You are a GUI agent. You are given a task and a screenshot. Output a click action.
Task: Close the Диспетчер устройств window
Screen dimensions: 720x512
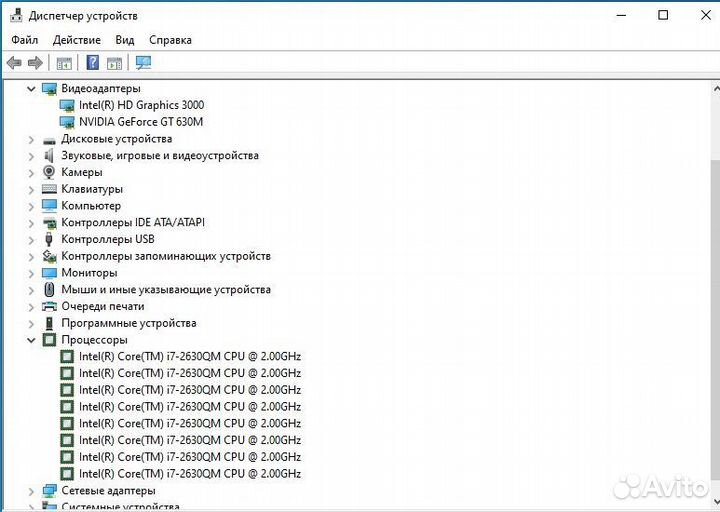pyautogui.click(x=706, y=16)
